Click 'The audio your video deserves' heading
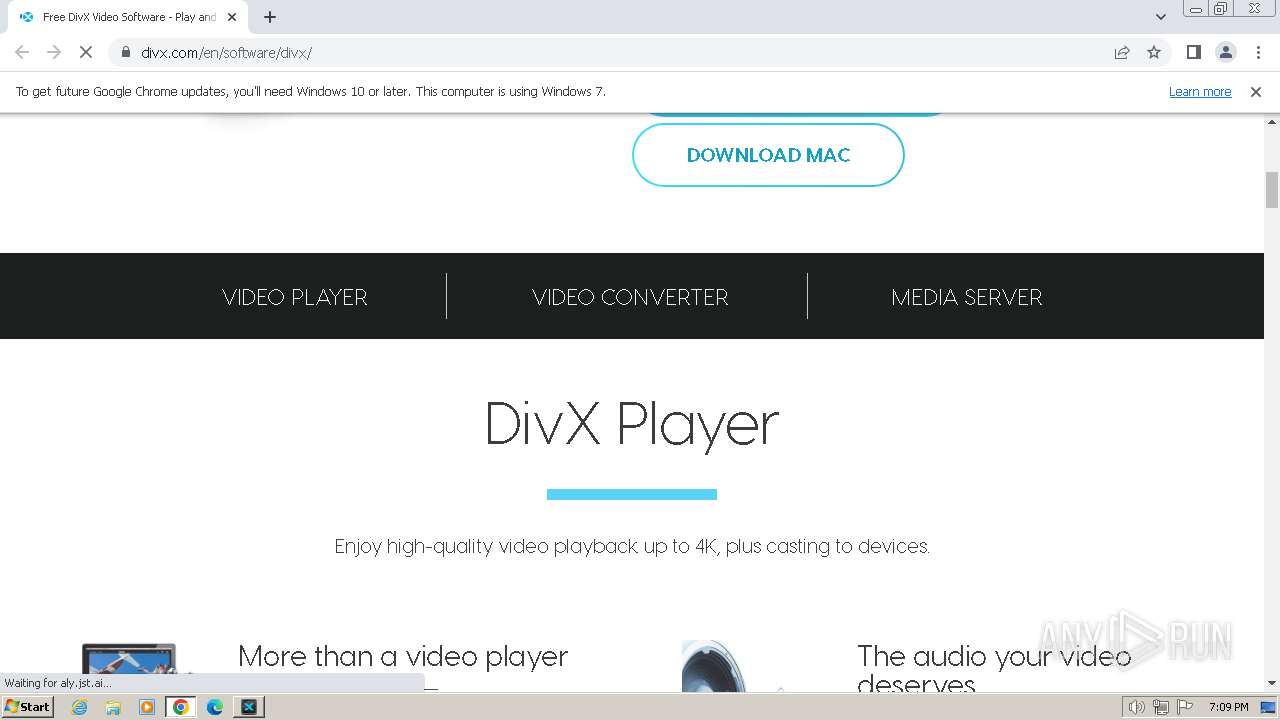The height and width of the screenshot is (720, 1280). 994,669
